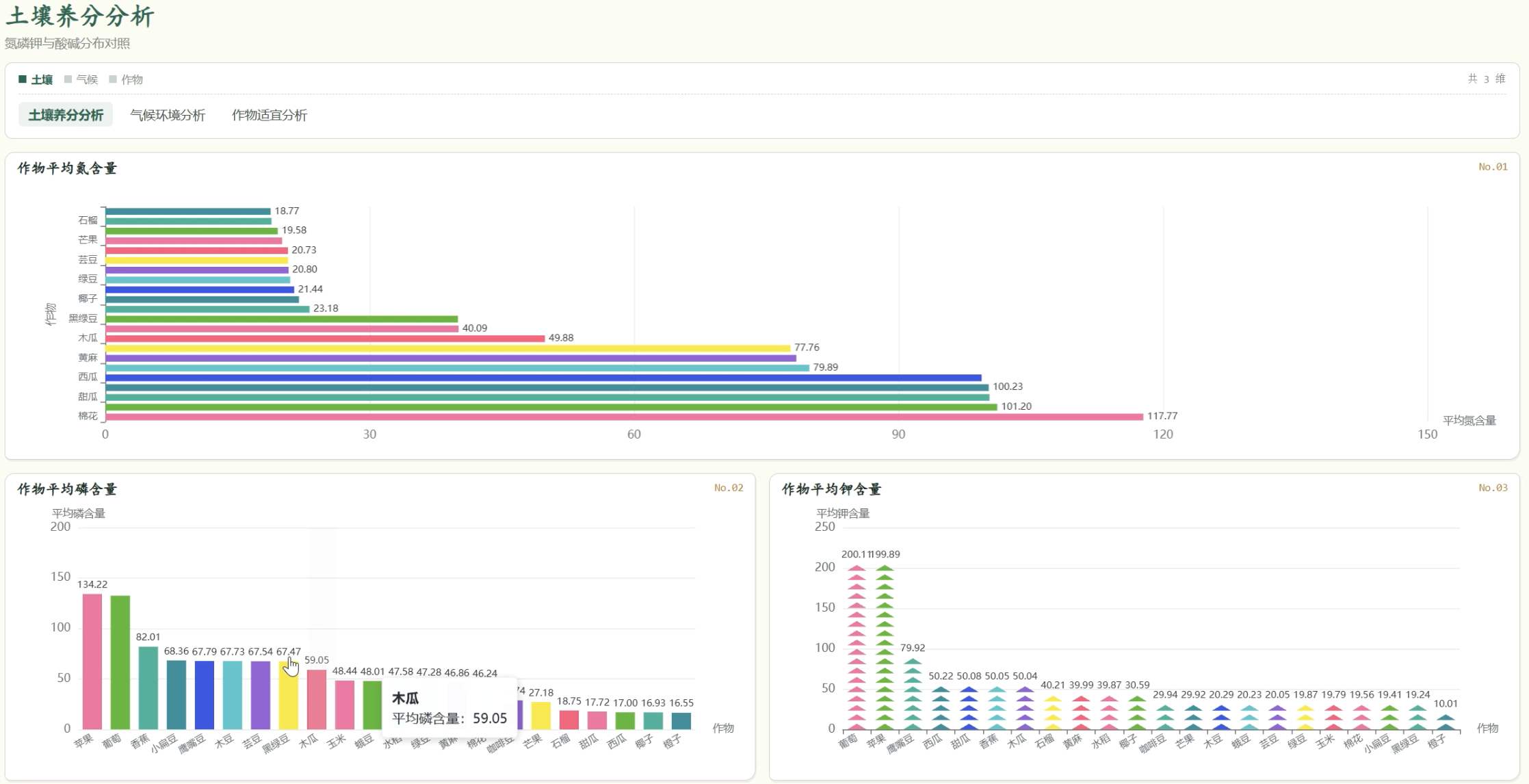Click the 西瓜 potassium triangle column
This screenshot has height=784, width=1529.
point(941,709)
